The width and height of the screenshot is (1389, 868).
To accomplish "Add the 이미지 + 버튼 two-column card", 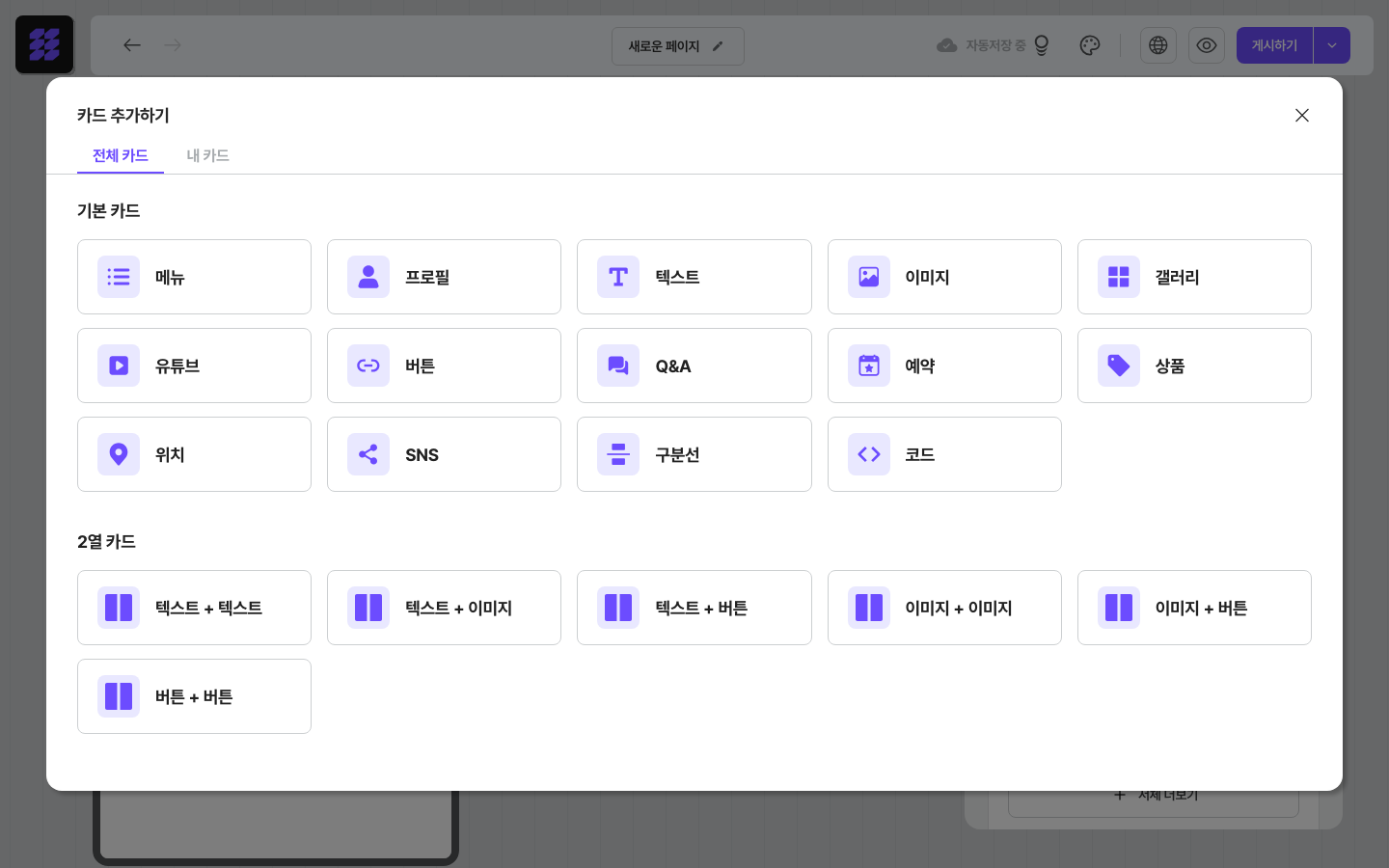I will pos(1194,608).
